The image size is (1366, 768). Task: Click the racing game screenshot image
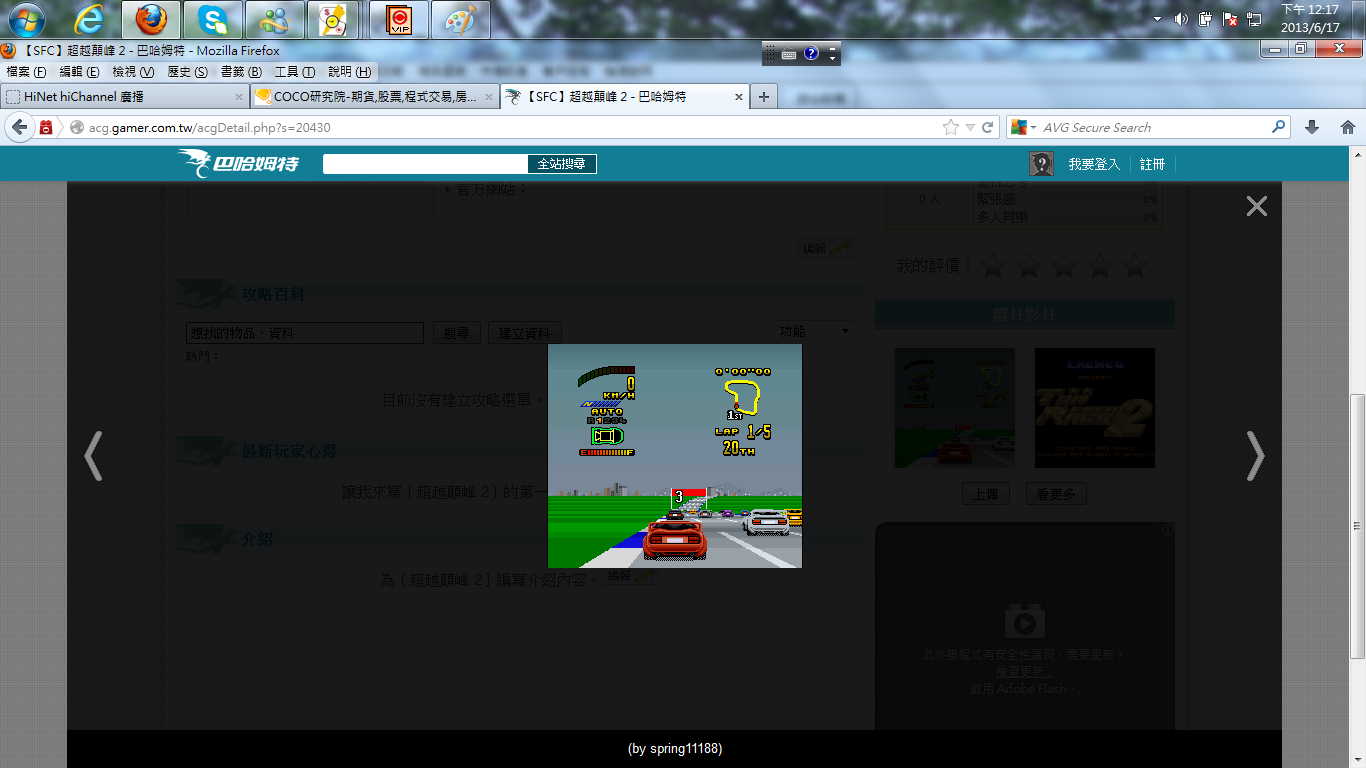pos(675,456)
